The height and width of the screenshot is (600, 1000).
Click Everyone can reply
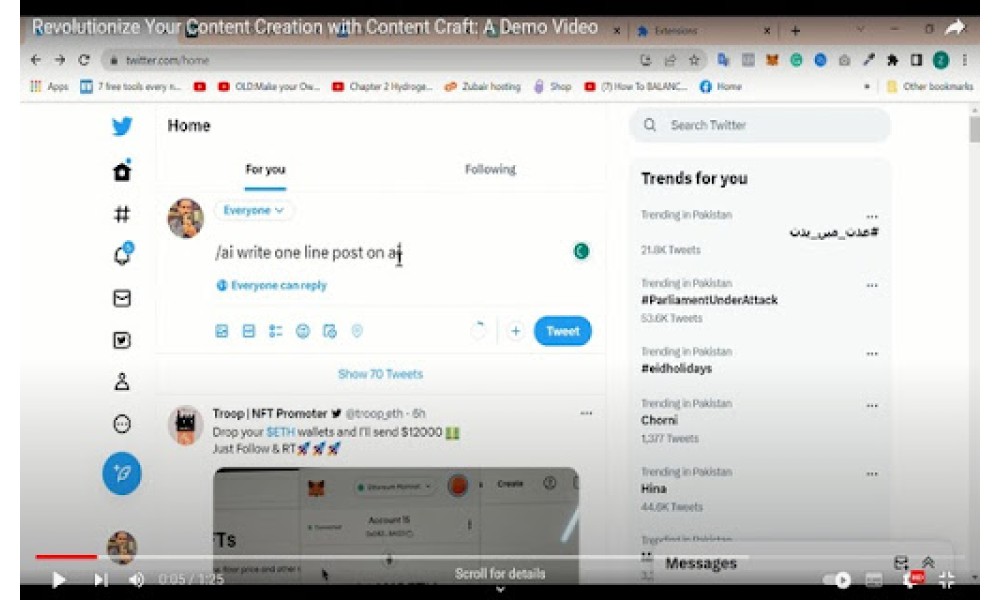tap(272, 286)
